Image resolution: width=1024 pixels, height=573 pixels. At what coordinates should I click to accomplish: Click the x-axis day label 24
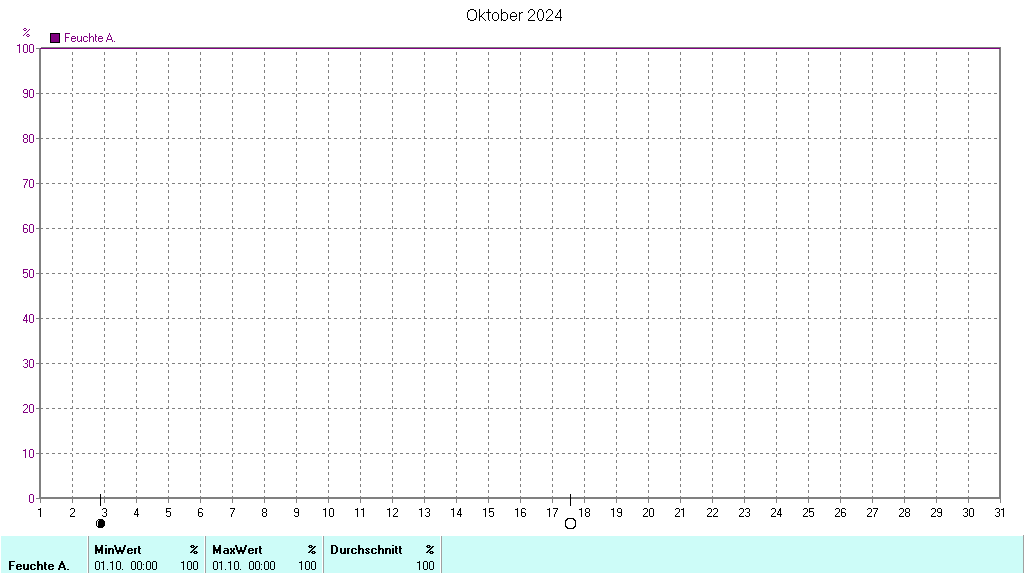pos(776,513)
